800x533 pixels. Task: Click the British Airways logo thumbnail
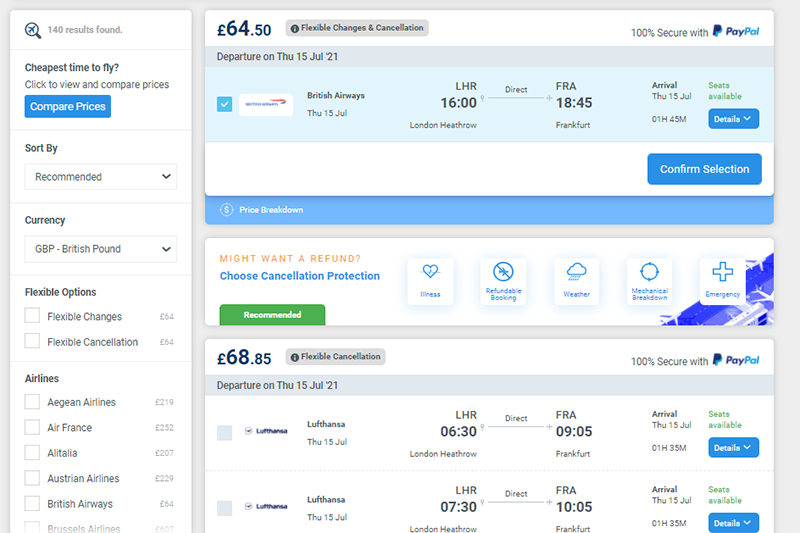point(266,105)
